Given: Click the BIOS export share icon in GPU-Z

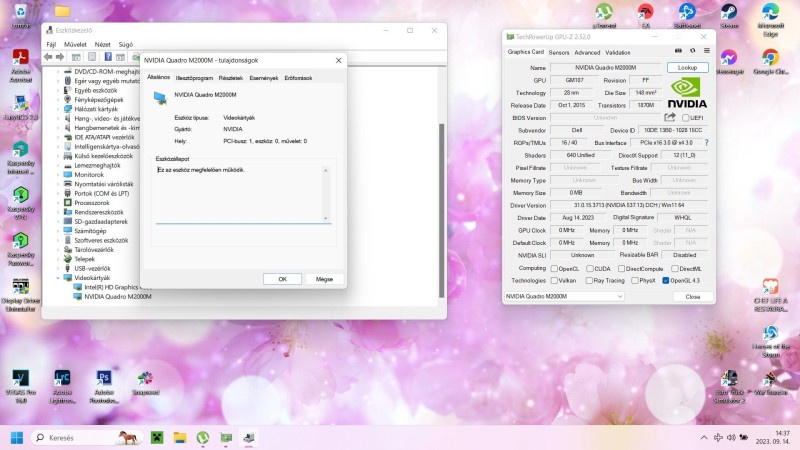Looking at the screenshot, I should 670,117.
